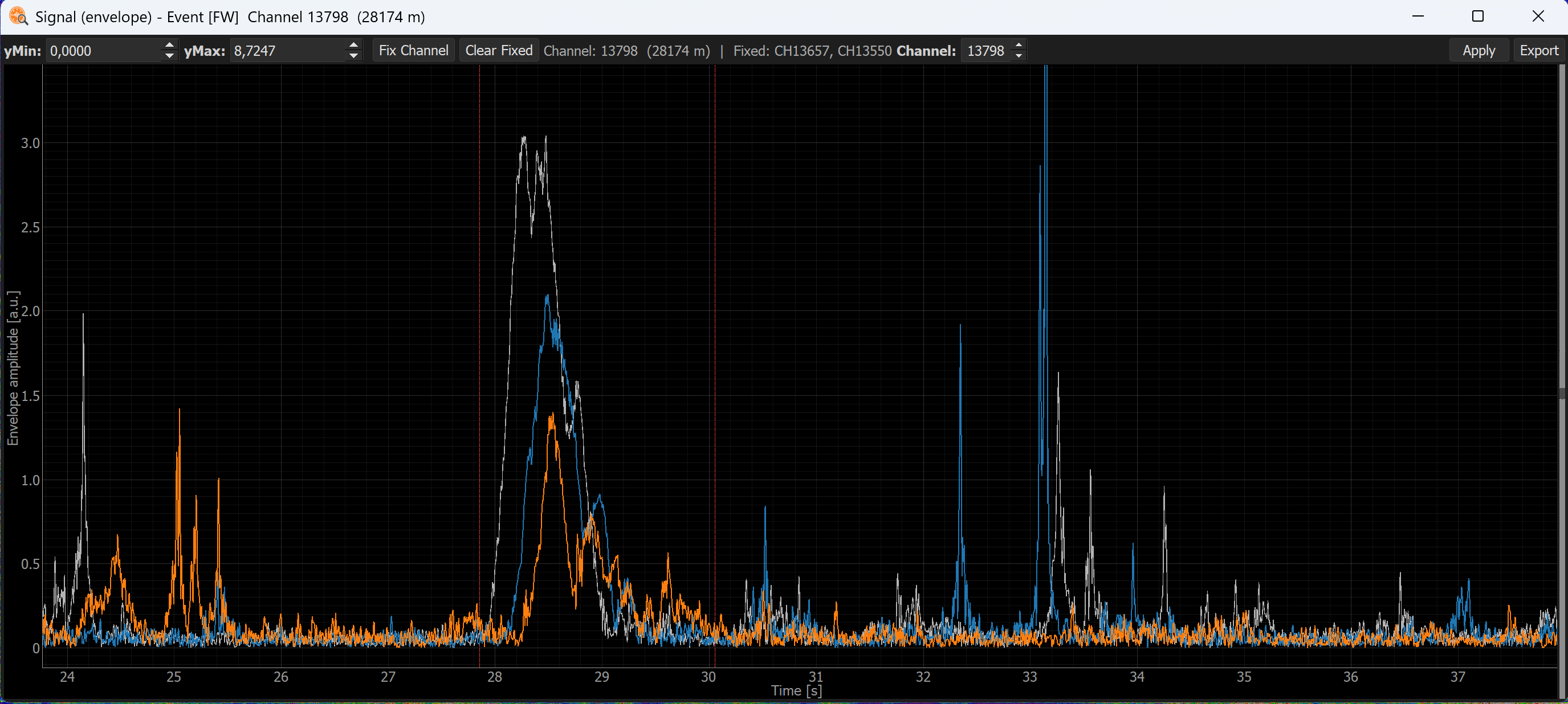1568x704 pixels.
Task: Focus the yMin input field
Action: point(104,51)
